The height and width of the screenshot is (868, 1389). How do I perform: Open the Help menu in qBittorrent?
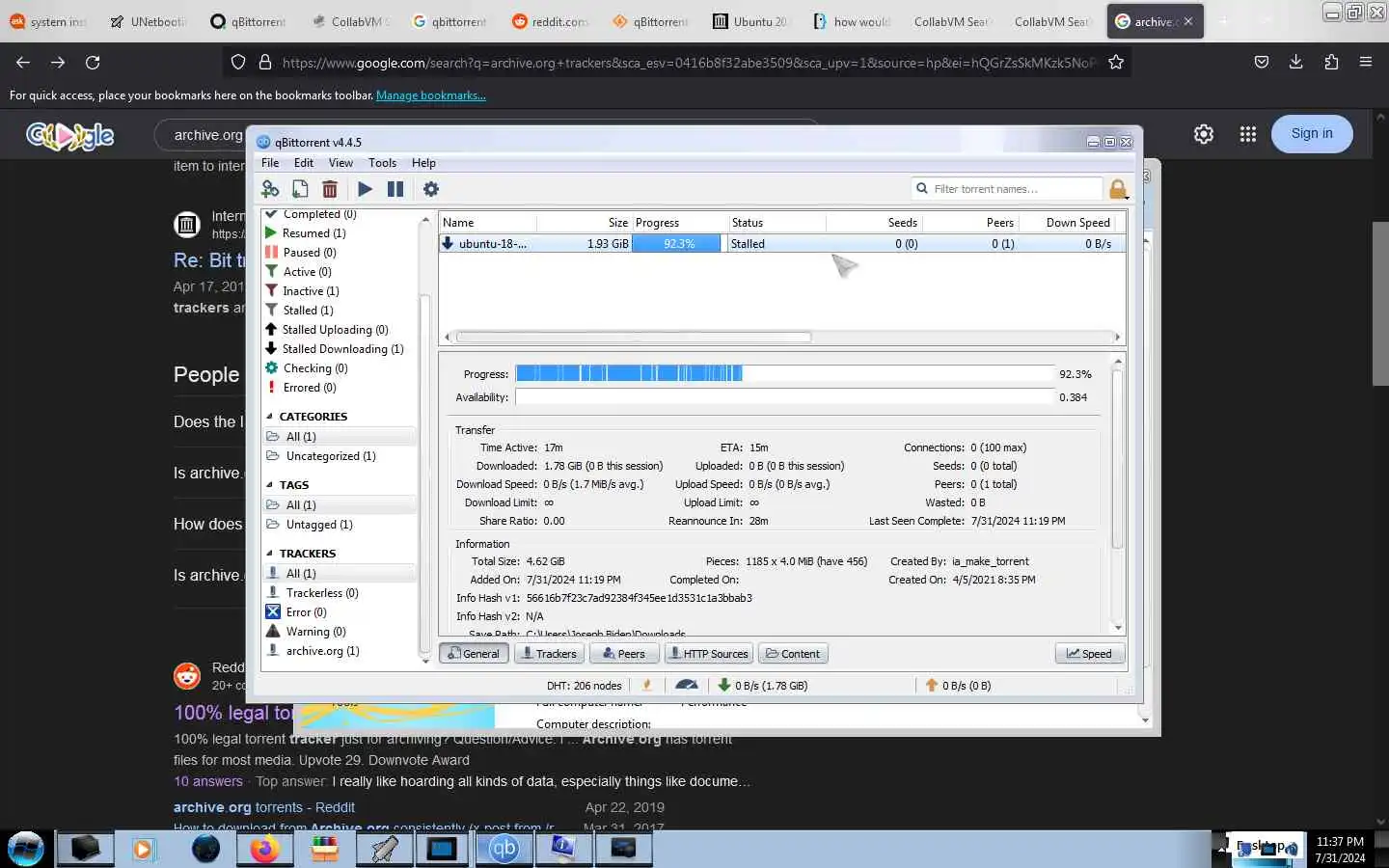423,163
